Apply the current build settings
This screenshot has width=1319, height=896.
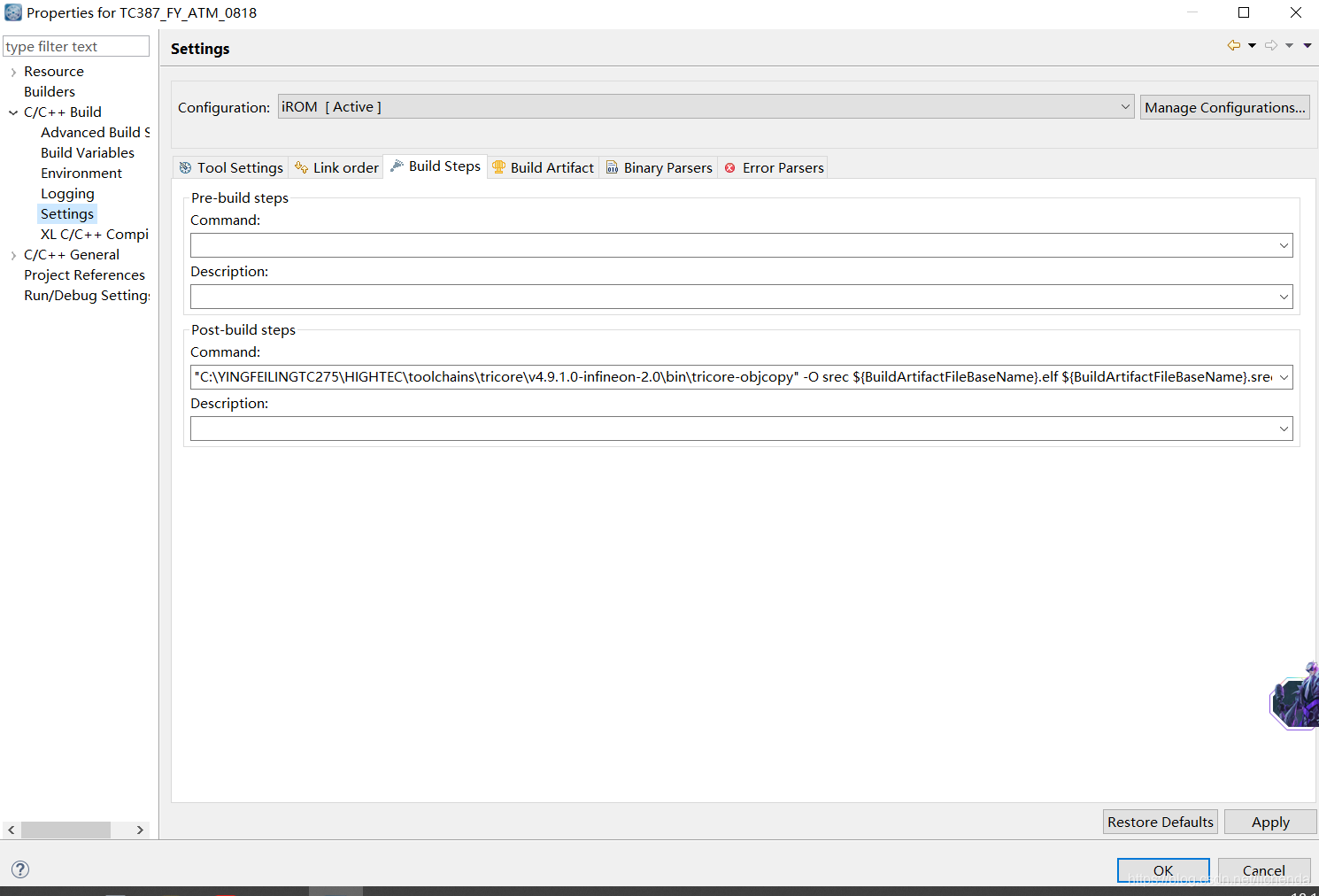tap(1269, 822)
